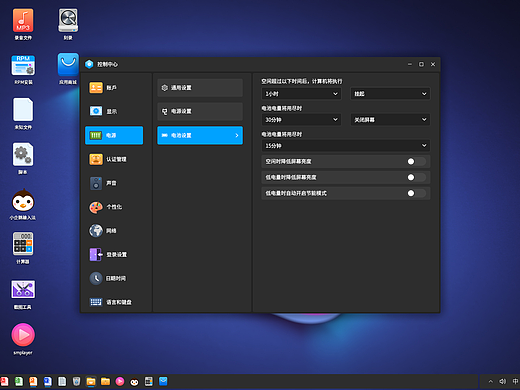Image resolution: width=520 pixels, height=390 pixels.
Task: Launch the pink media player from taskbar
Action: (x=120, y=381)
